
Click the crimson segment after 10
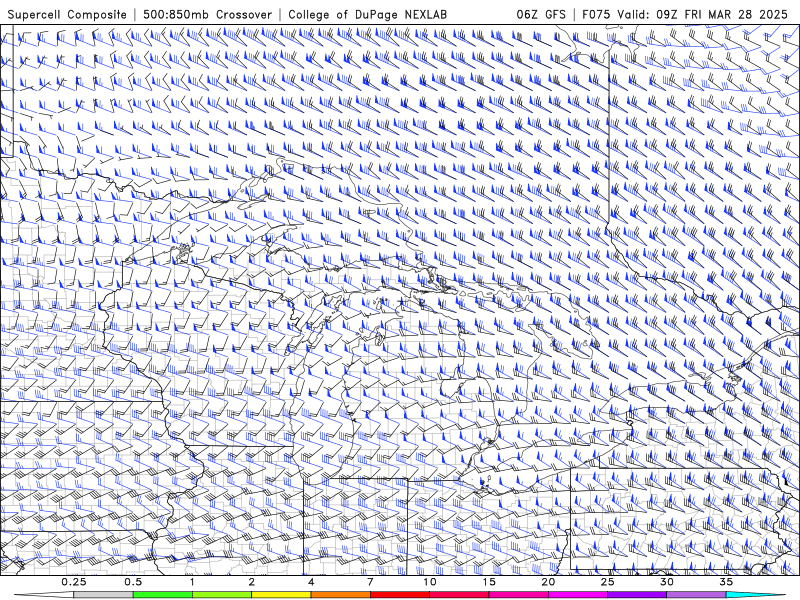click(x=459, y=595)
